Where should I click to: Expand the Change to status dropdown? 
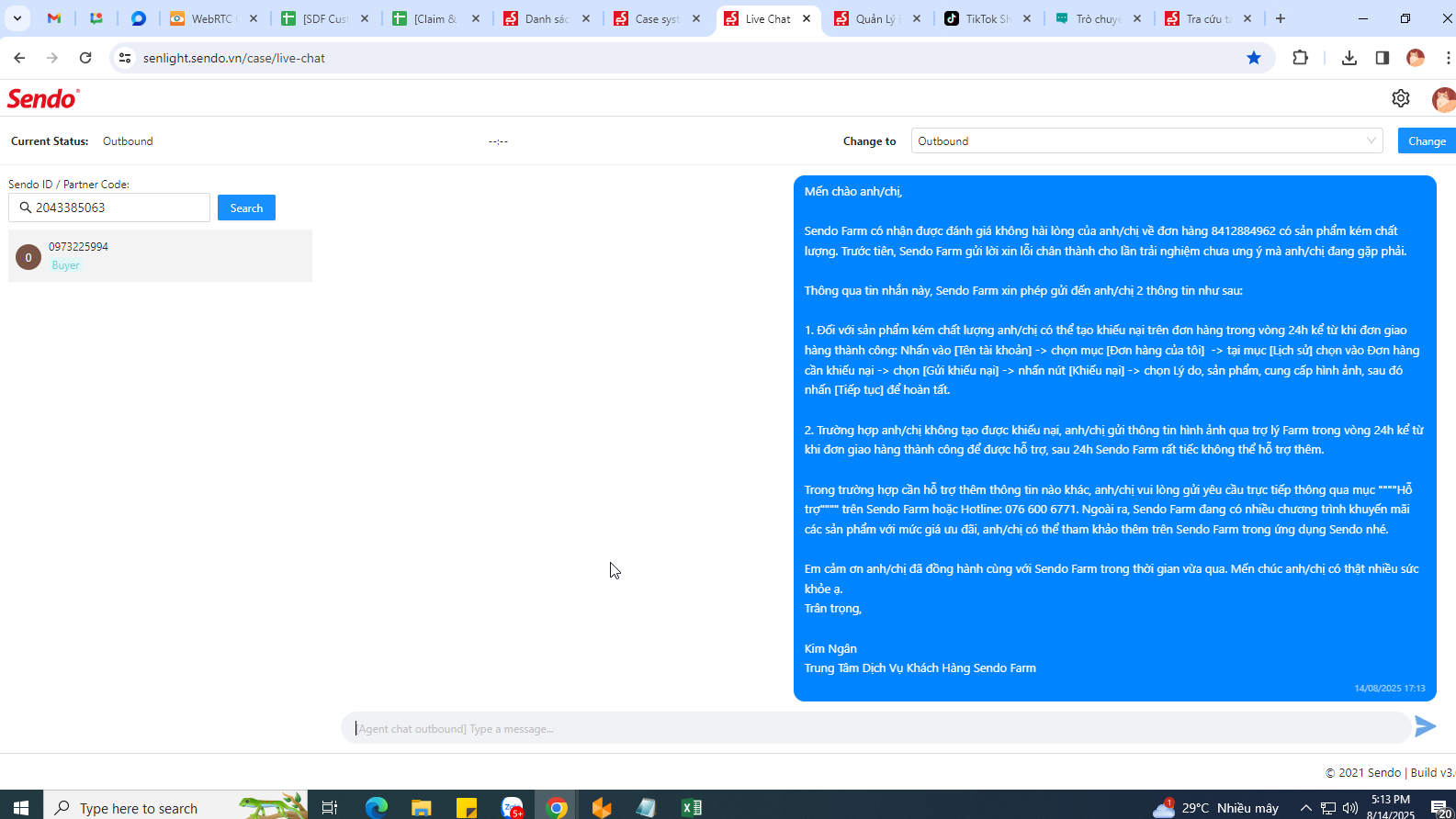1146,140
